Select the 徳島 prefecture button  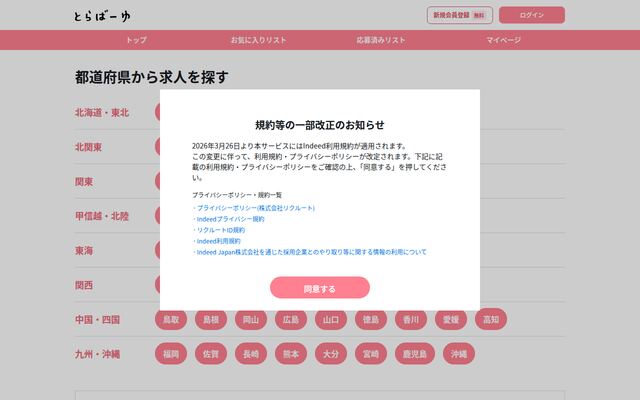(371, 319)
